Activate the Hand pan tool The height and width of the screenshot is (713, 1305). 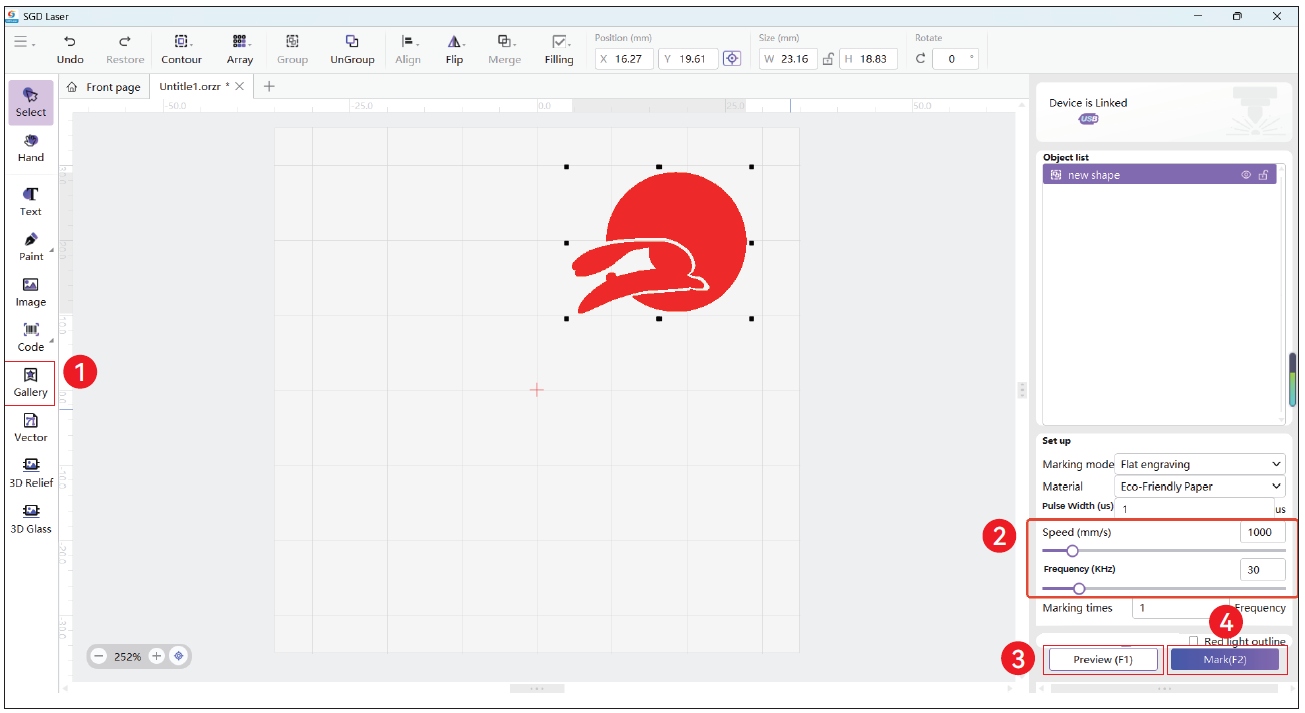[x=30, y=147]
